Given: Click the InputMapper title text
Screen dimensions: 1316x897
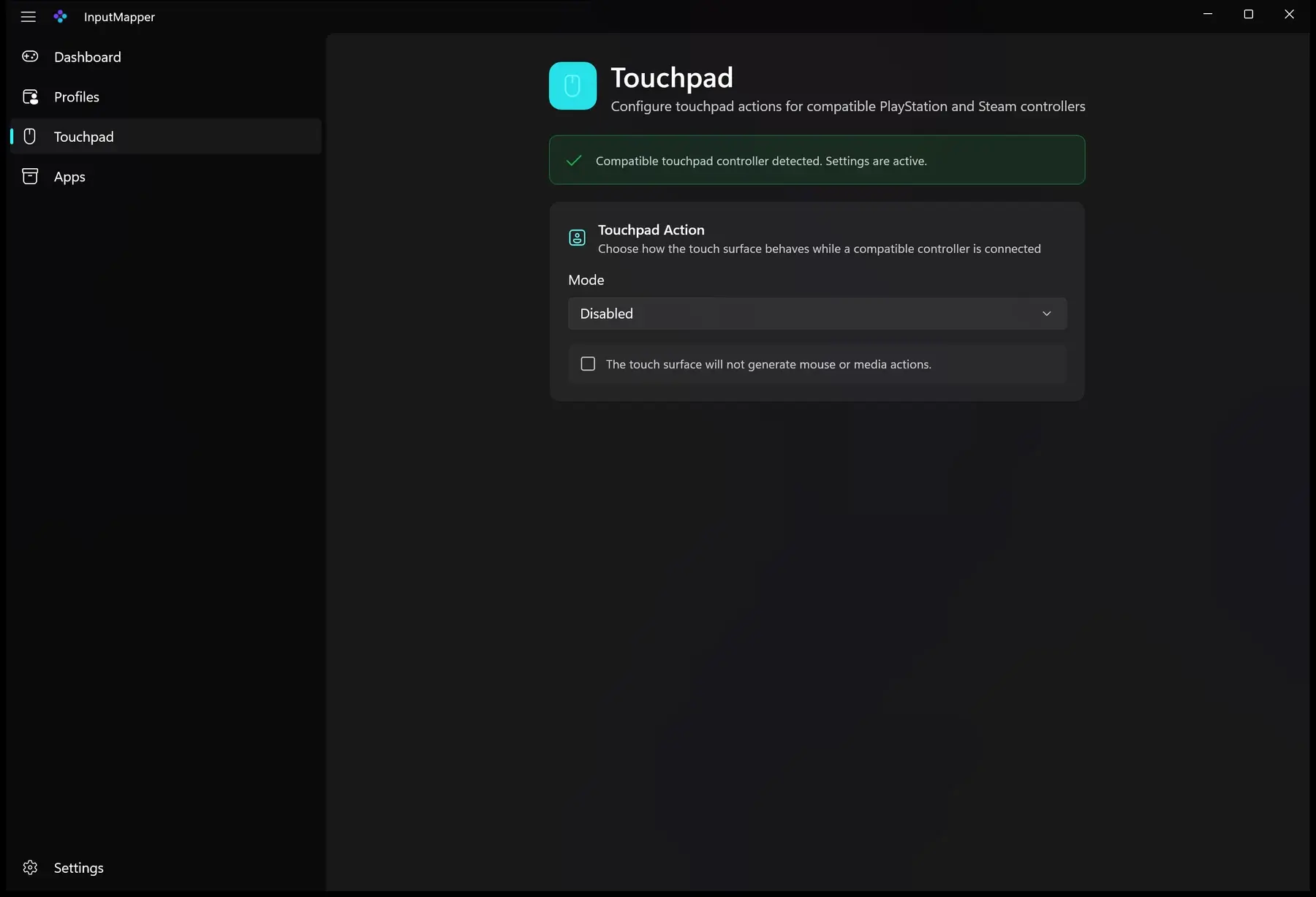Looking at the screenshot, I should pos(119,17).
